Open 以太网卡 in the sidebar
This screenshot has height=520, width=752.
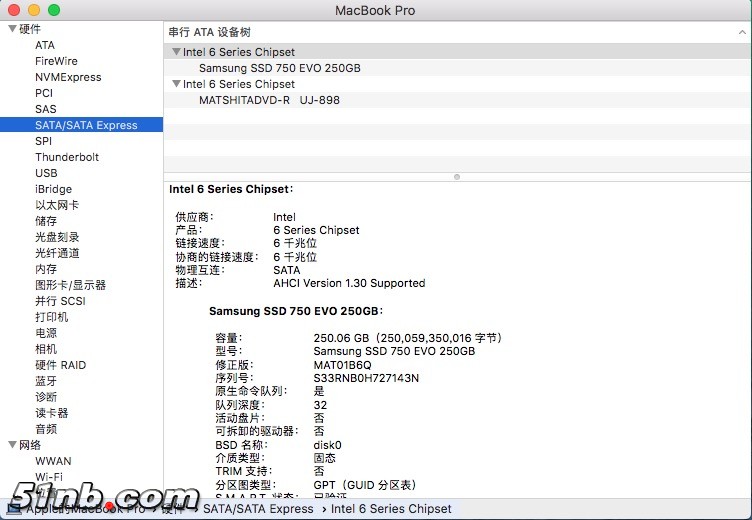57,205
